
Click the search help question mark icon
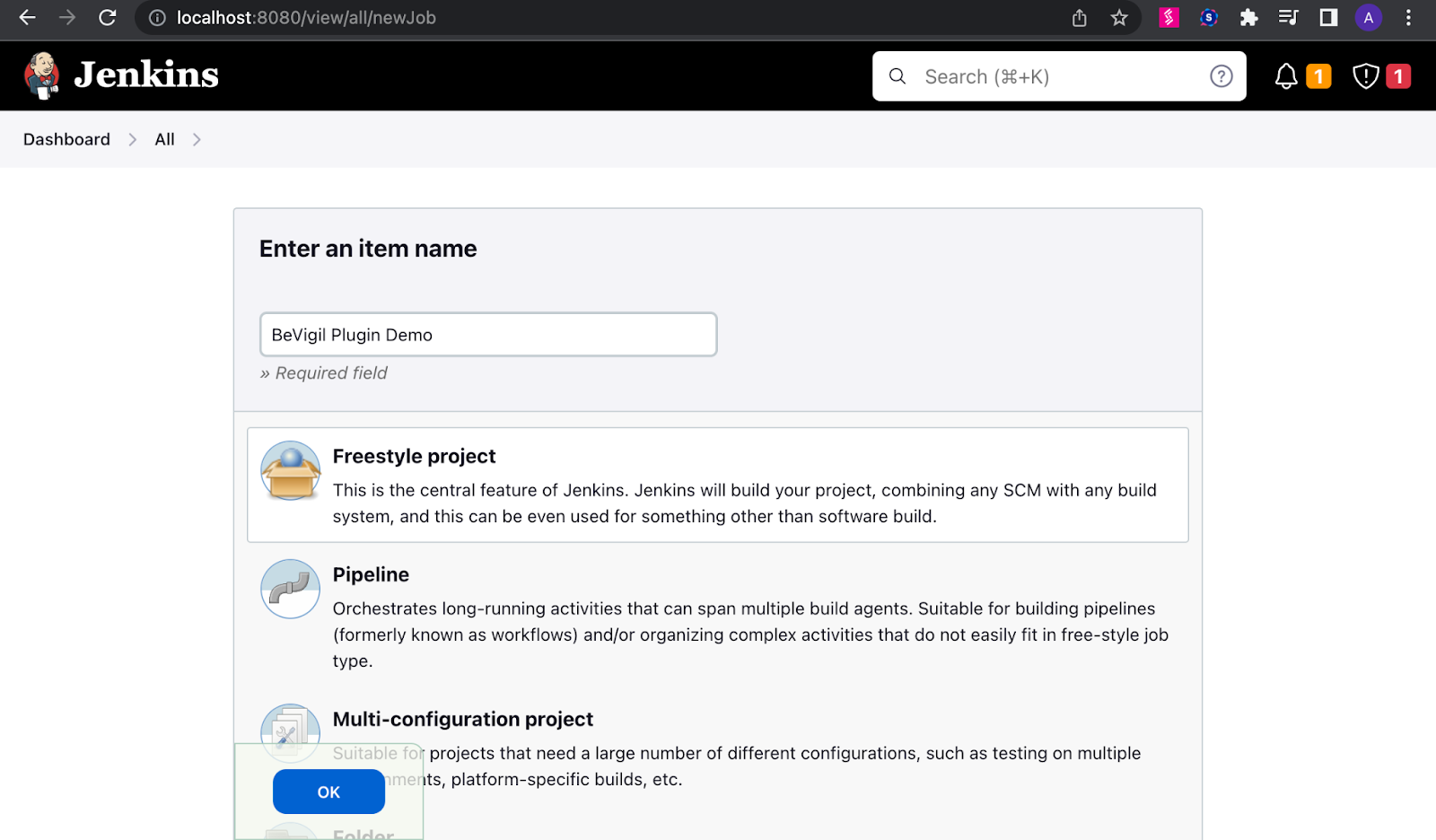[x=1221, y=76]
